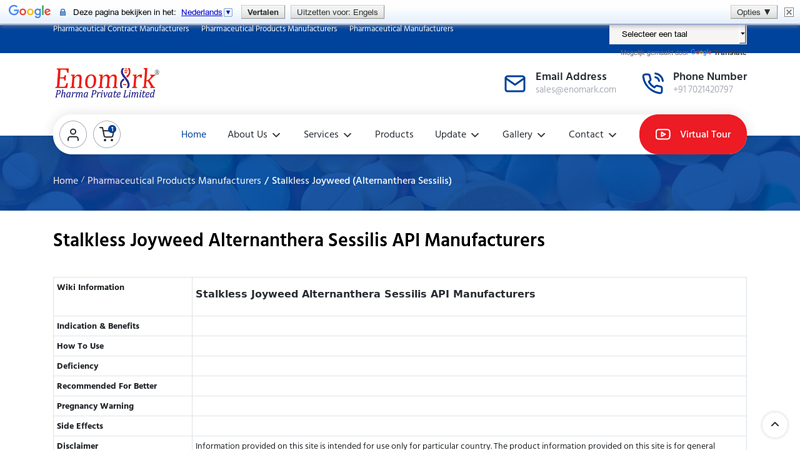This screenshot has height=450, width=800.
Task: Click the video icon in Virtual Tour
Action: (663, 134)
